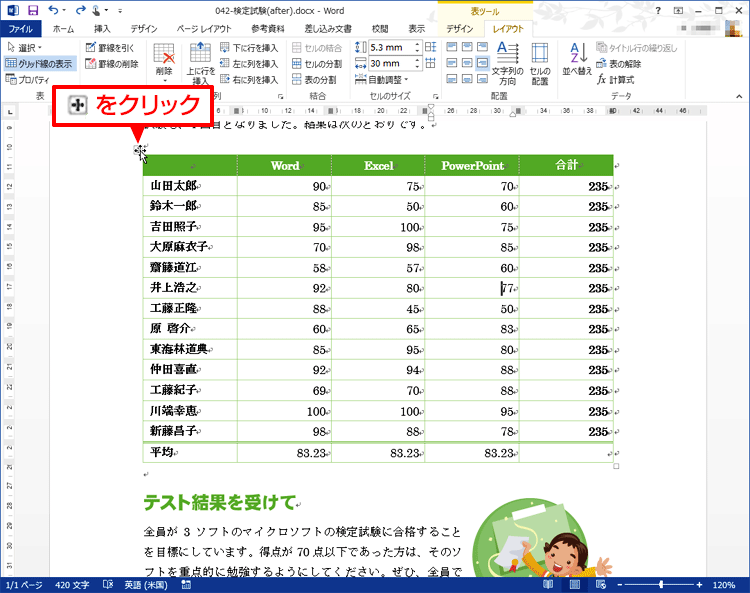Open Rows & Columns group dialog launcher
Viewport: 750px width, 593px height.
point(281,96)
